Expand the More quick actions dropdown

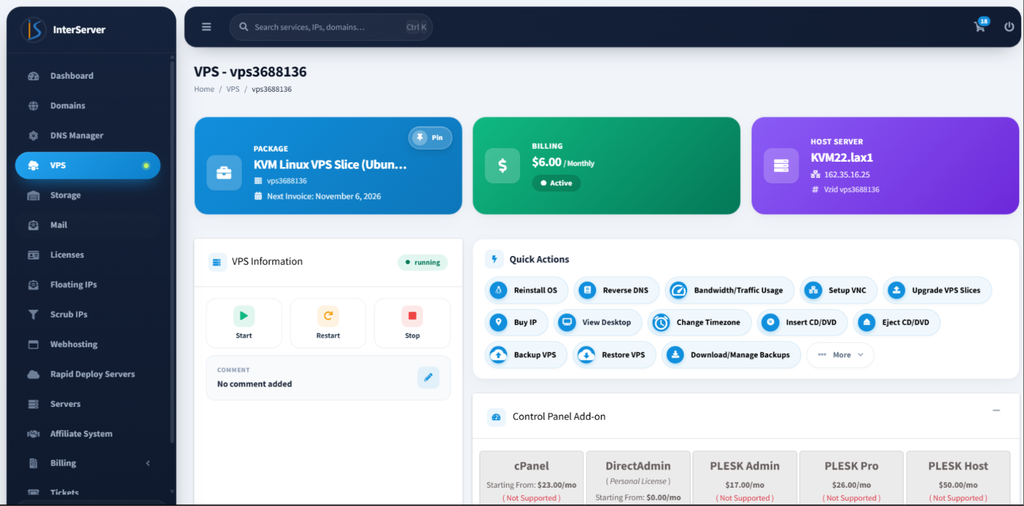point(840,355)
